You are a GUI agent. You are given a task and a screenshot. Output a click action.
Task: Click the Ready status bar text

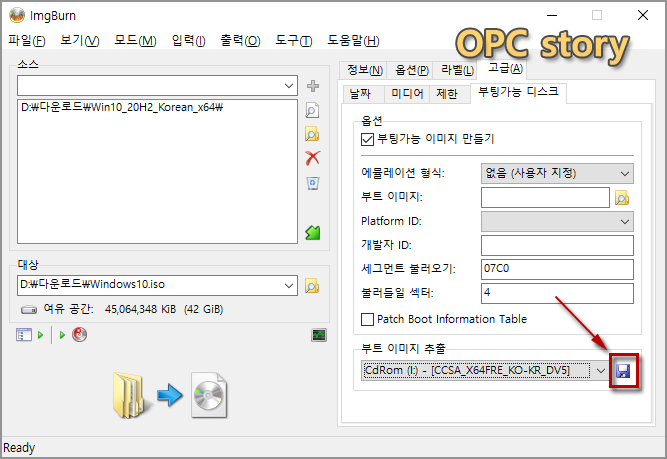click(19, 448)
